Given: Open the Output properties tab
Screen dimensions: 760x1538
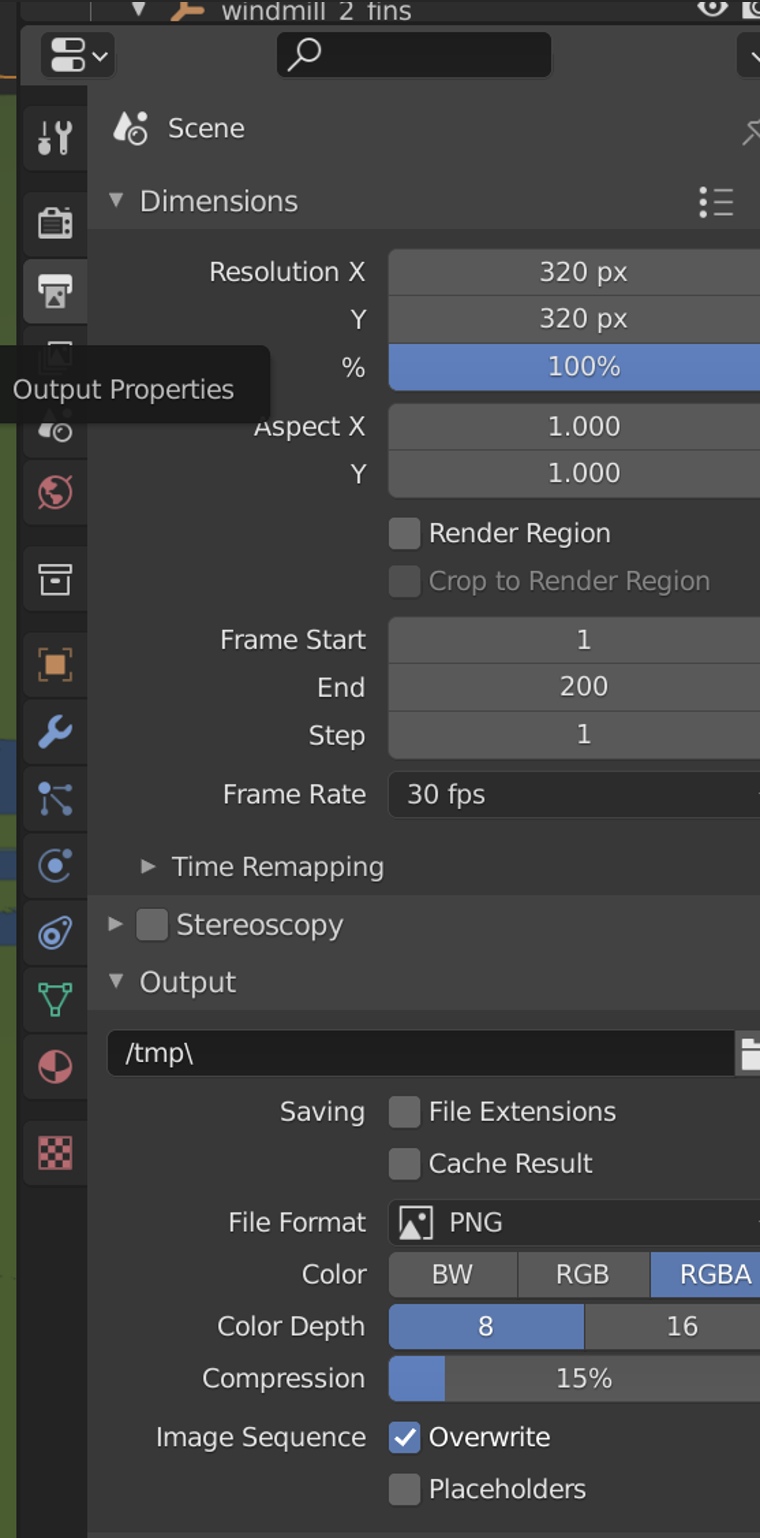Looking at the screenshot, I should (x=55, y=291).
